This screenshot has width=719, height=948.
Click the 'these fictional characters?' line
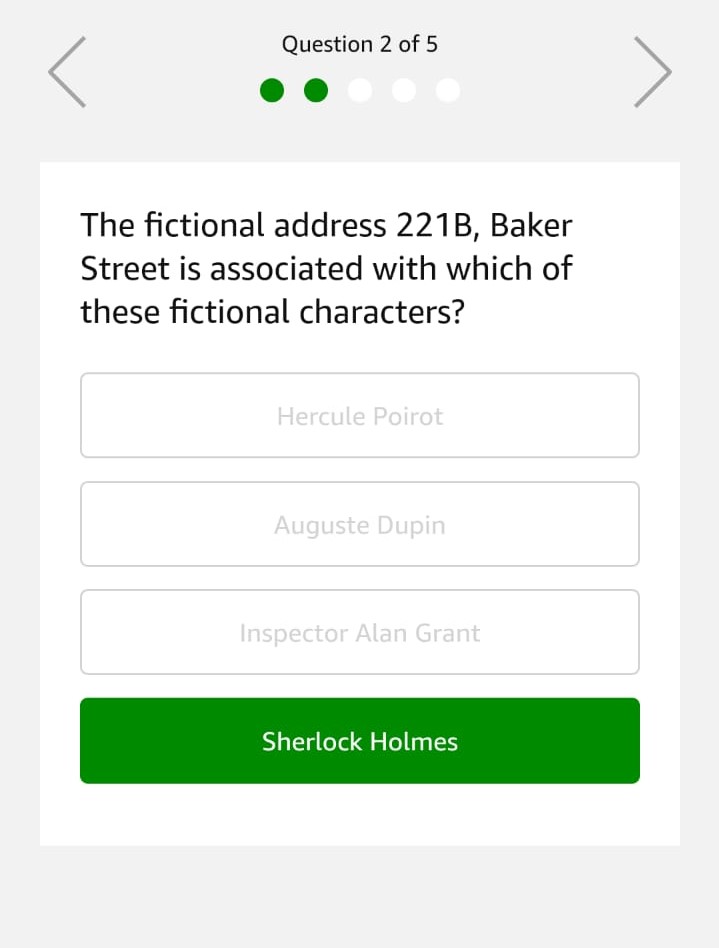[x=273, y=312]
